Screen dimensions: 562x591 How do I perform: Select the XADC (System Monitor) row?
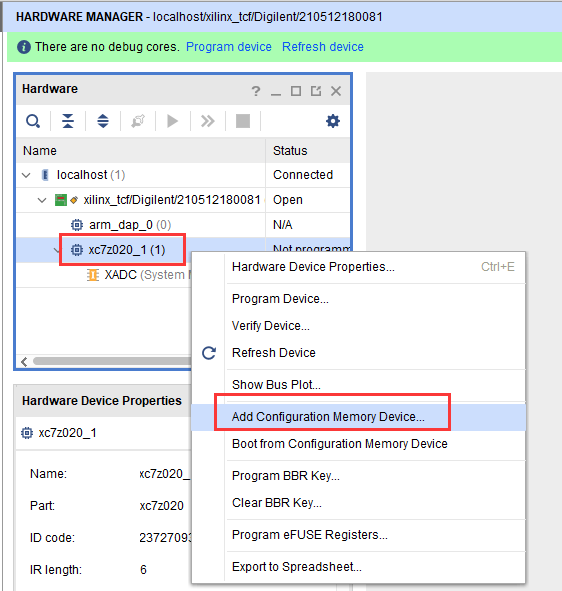click(104, 275)
